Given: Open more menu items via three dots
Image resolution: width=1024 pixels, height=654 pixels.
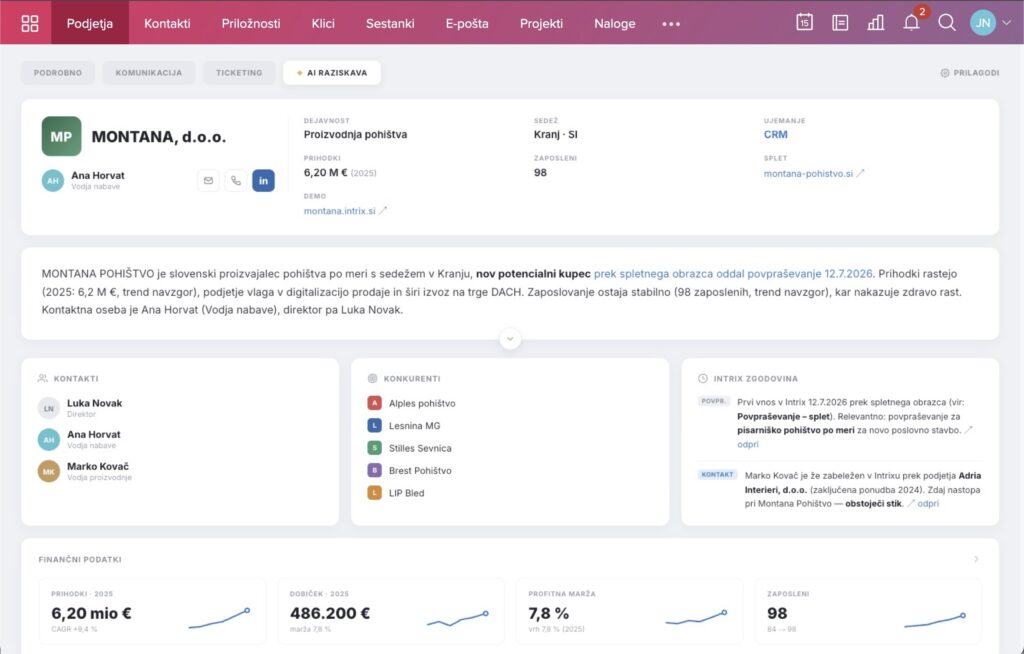Looking at the screenshot, I should [x=671, y=24].
